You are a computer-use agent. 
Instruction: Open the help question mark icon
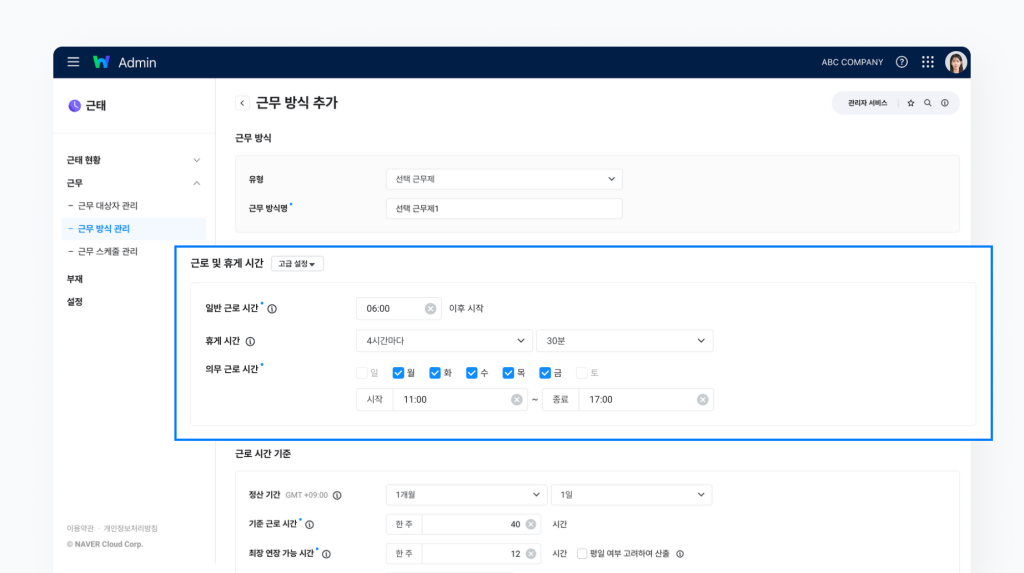click(901, 62)
